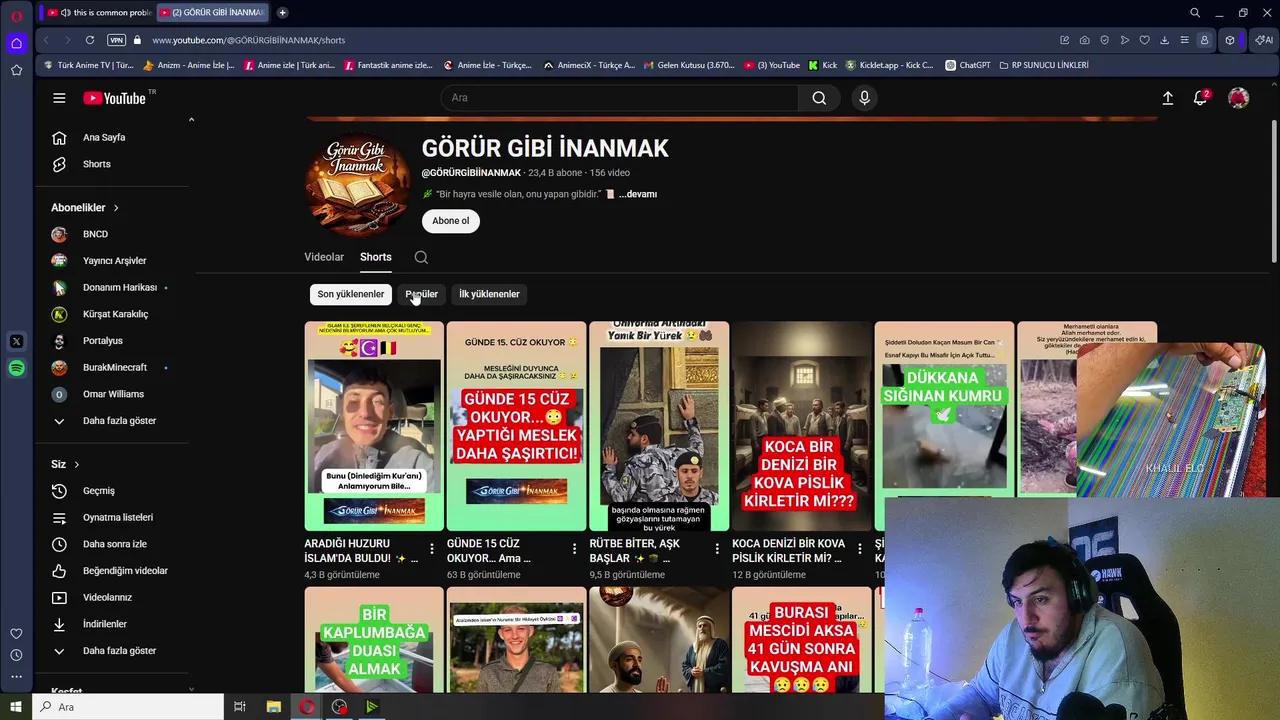Expand channel description with '...devamı'
Screen dimensions: 1280x720
638,194
